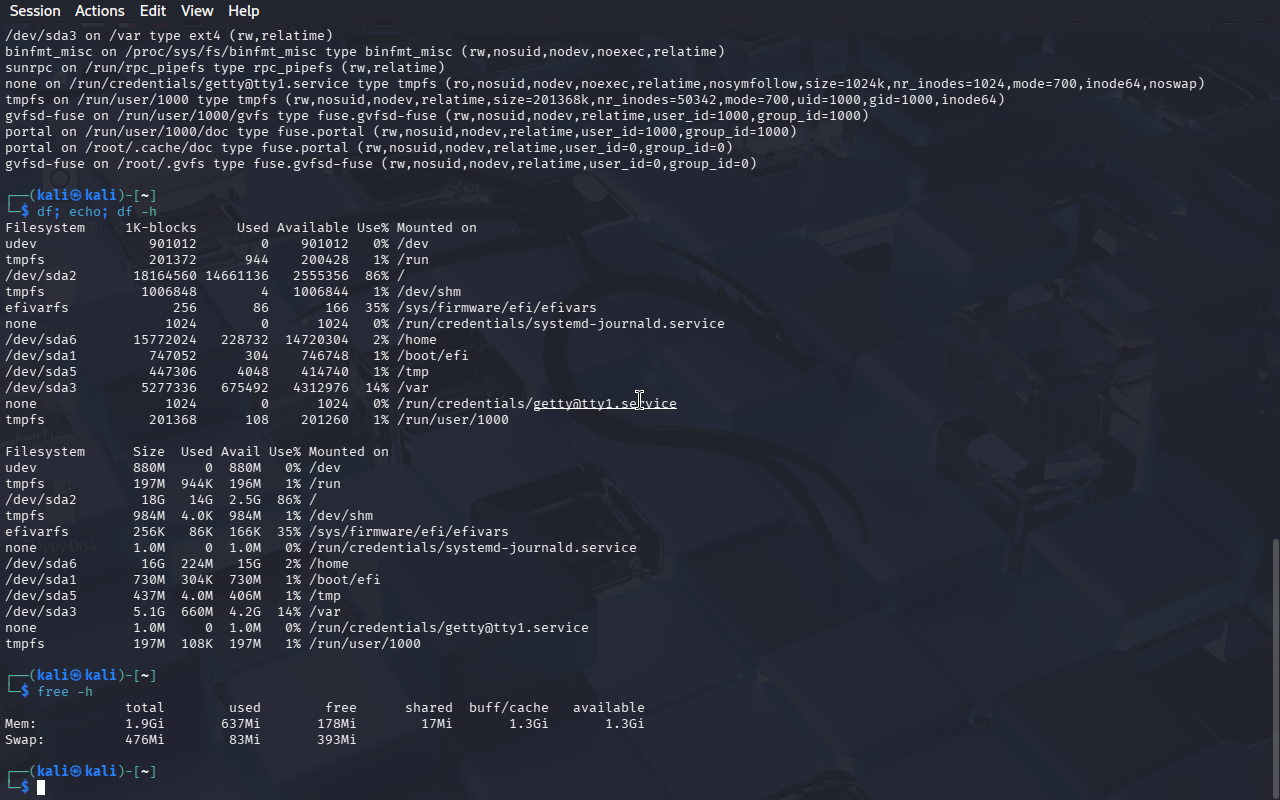
Task: Click the 'Mem:' row label
Action: point(20,724)
